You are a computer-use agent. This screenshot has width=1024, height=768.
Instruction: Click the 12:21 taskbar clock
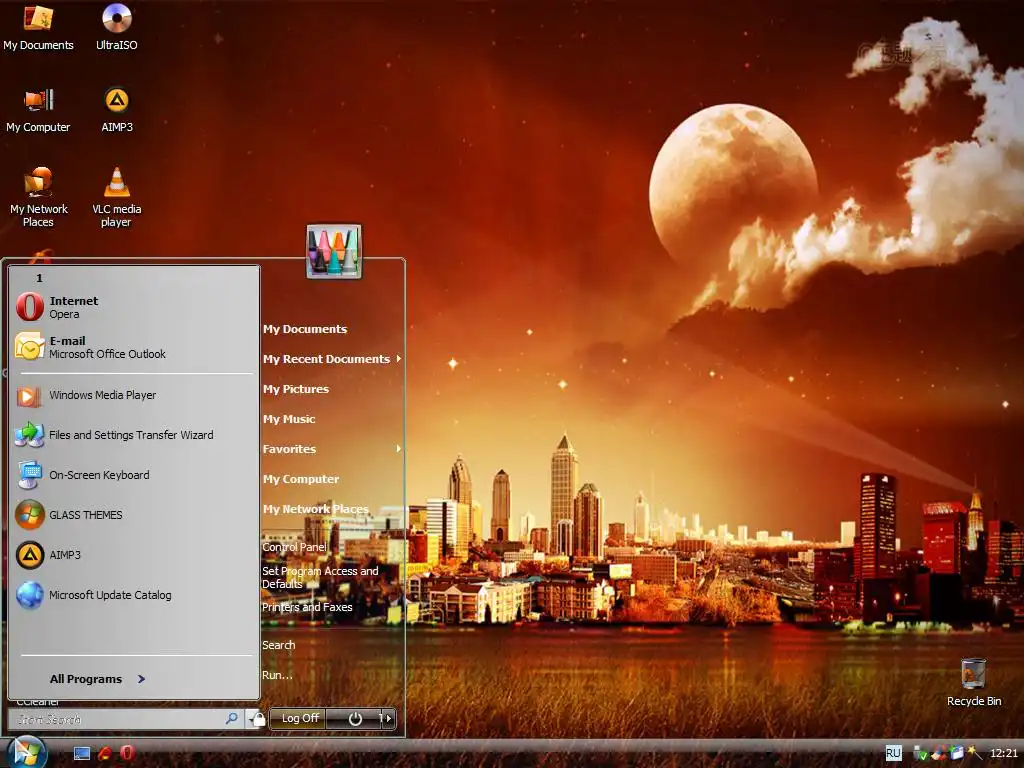pyautogui.click(x=1004, y=754)
